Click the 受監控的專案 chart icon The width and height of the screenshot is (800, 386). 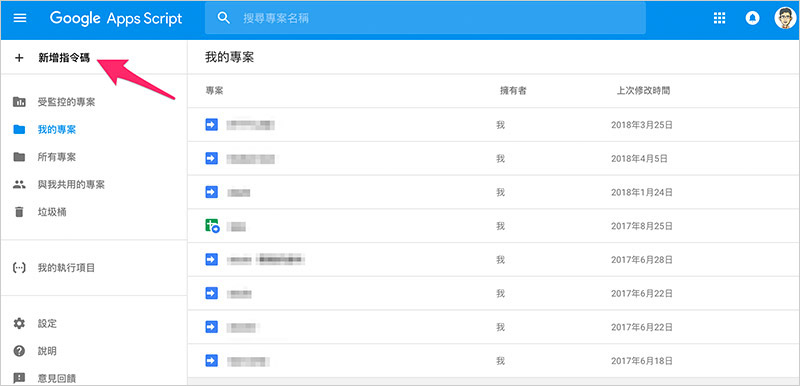pos(19,102)
